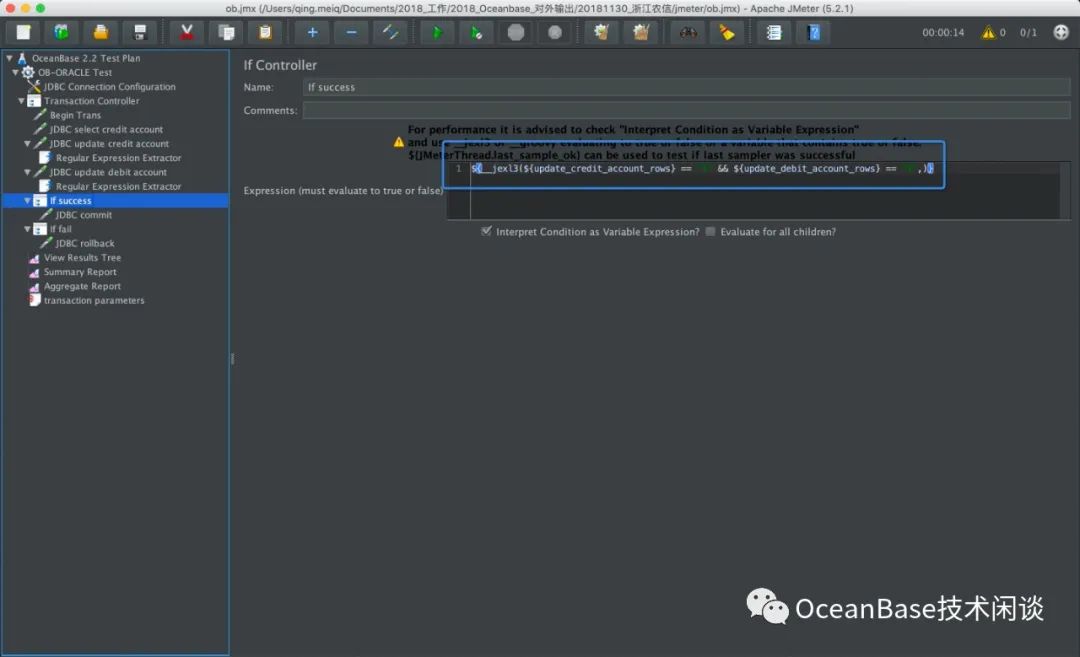Click the Name field containing If success
The height and width of the screenshot is (657, 1080).
(686, 87)
